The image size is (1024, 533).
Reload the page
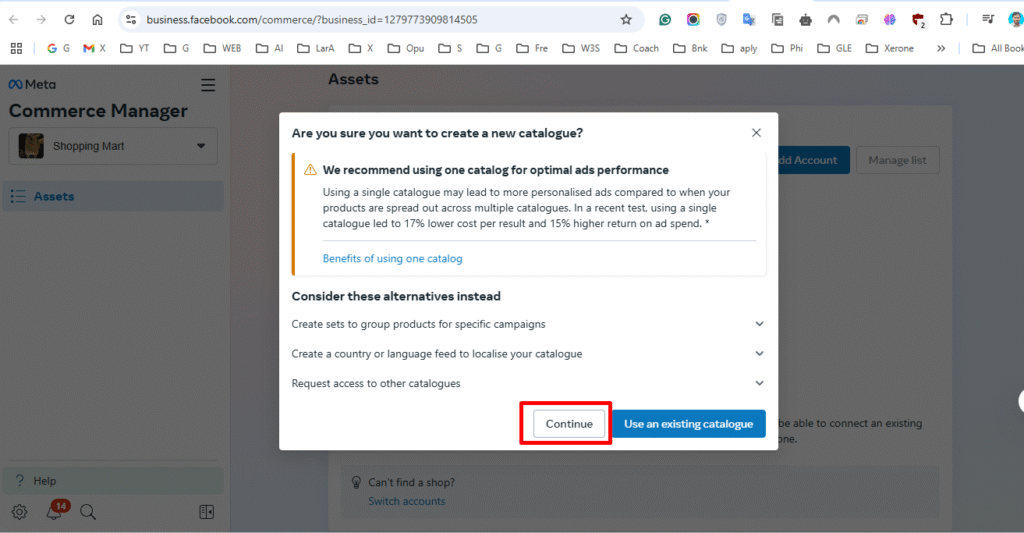coord(69,20)
